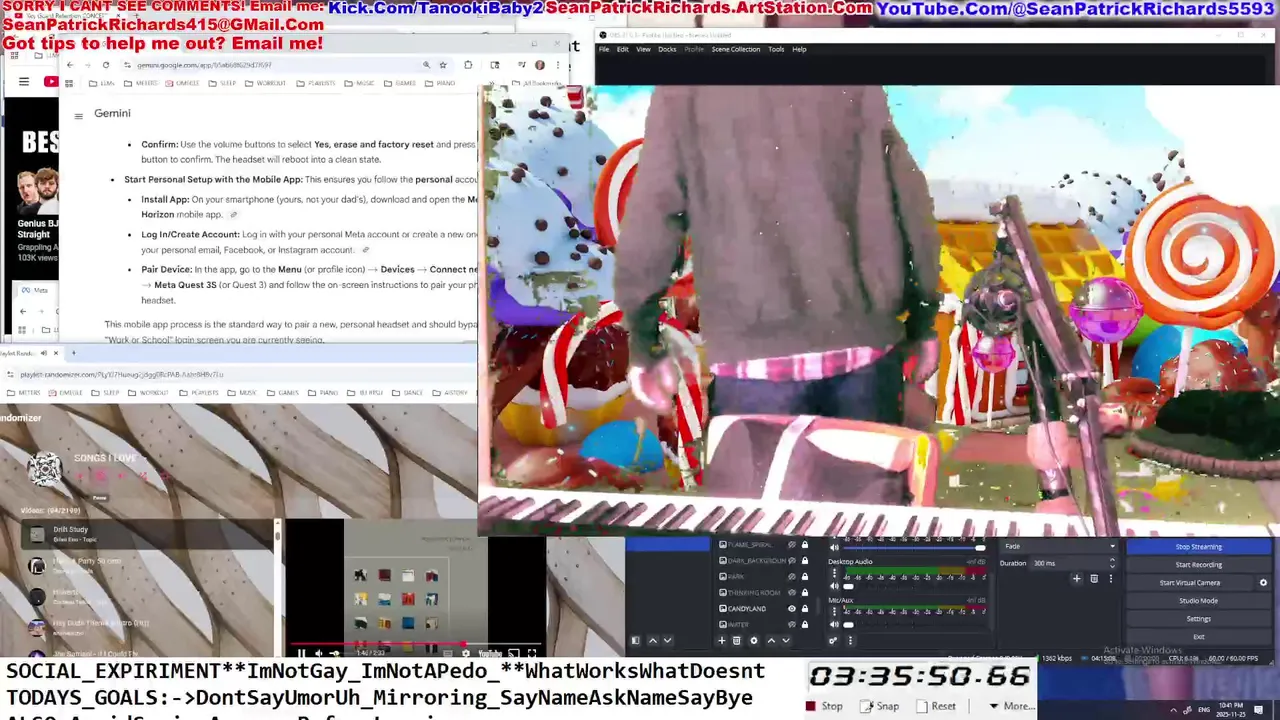This screenshot has height=720, width=1280.
Task: Delete the scene transition with trash icon
Action: 1094,578
